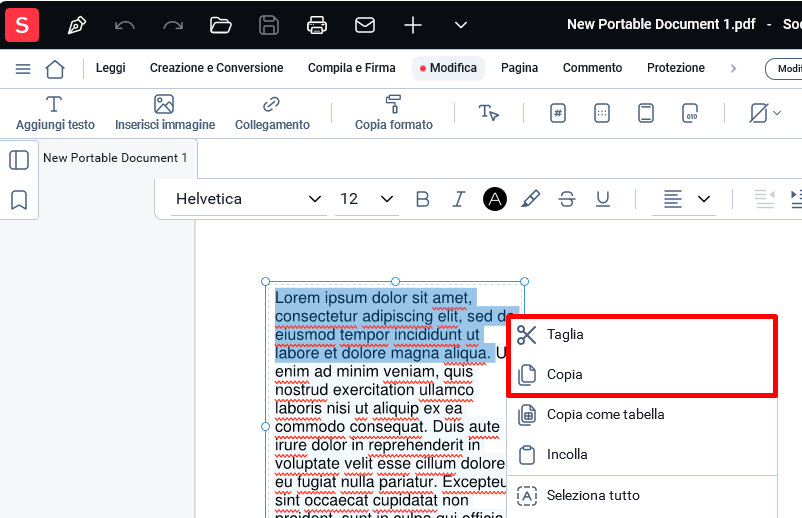Select the New Portable Document 1 tab

click(115, 158)
